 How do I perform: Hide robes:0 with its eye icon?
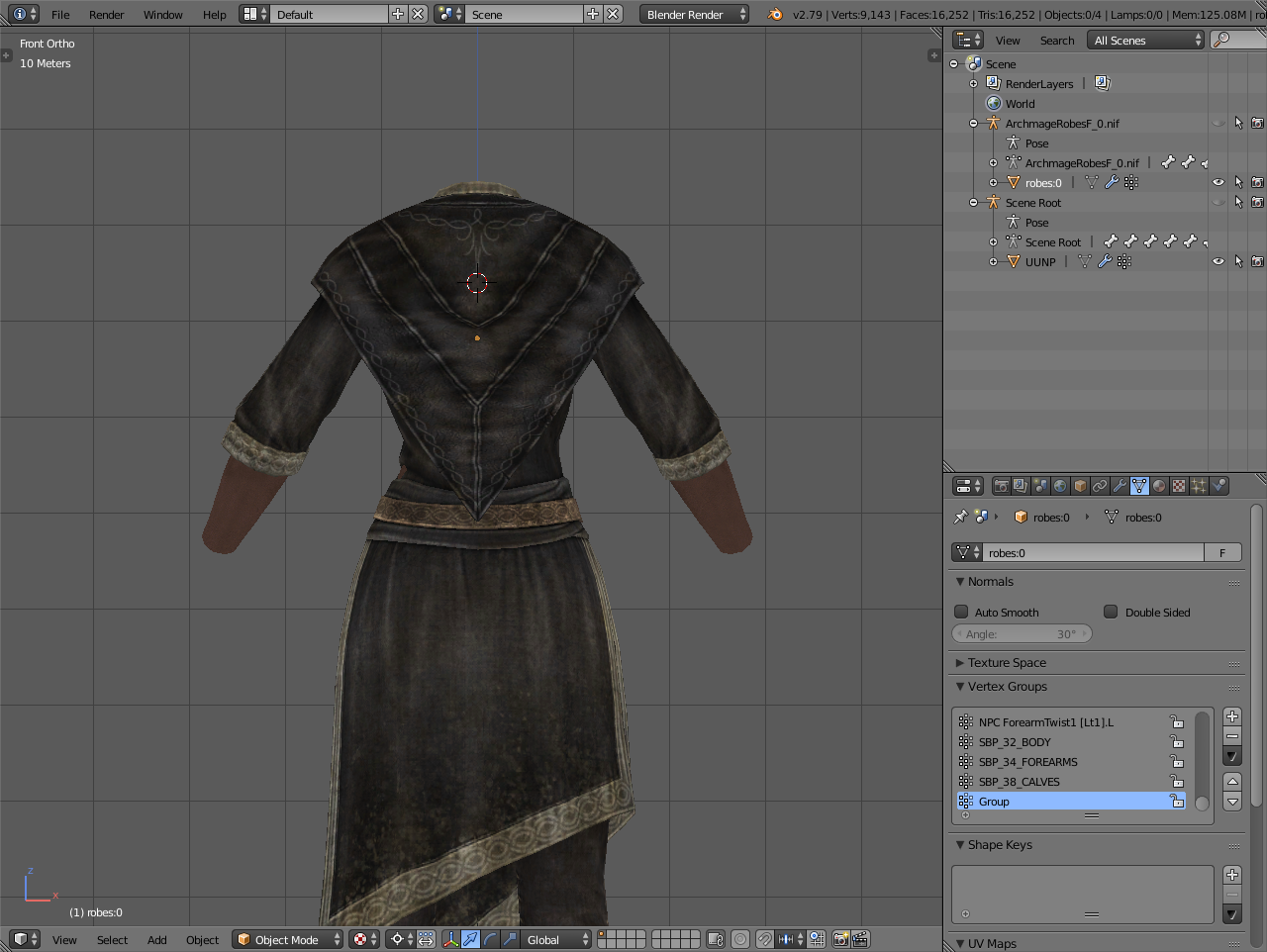click(1218, 182)
